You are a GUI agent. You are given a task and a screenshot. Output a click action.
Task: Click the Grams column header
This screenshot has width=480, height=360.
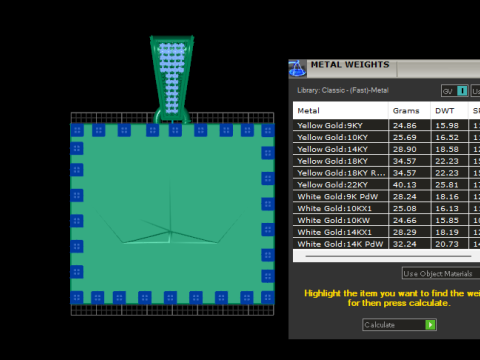[x=409, y=111]
